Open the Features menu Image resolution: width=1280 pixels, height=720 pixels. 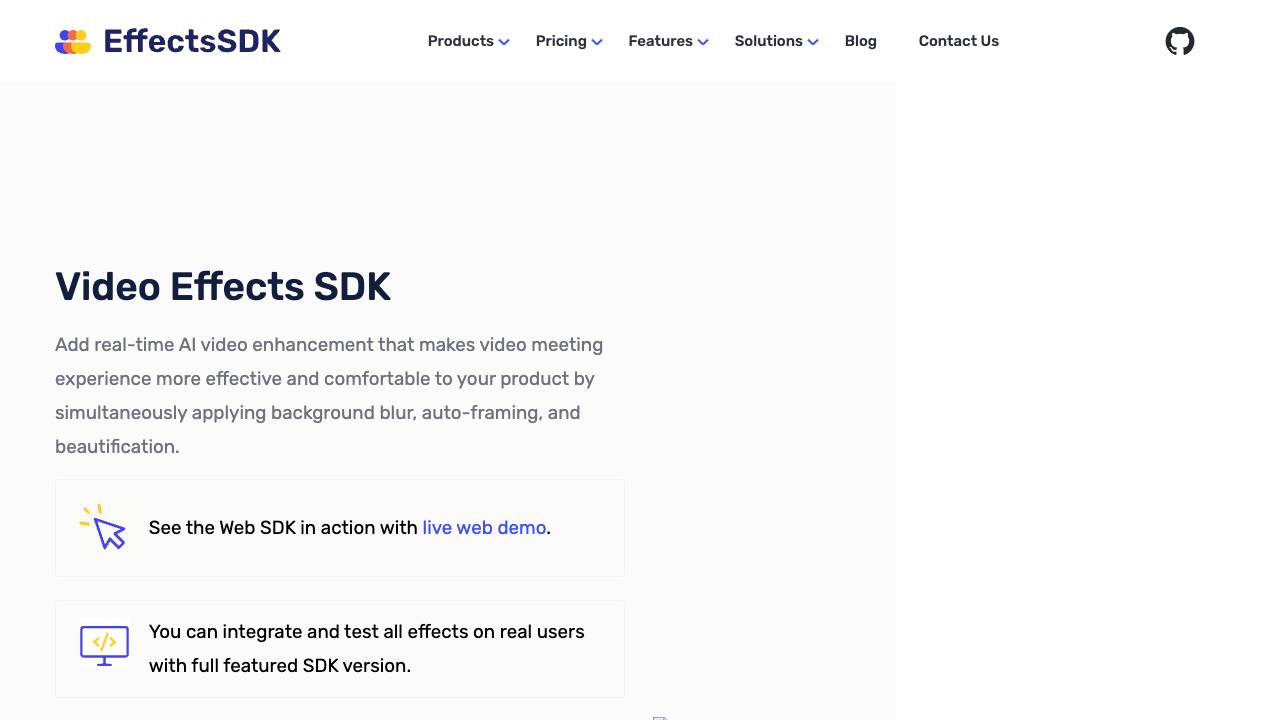[x=661, y=41]
